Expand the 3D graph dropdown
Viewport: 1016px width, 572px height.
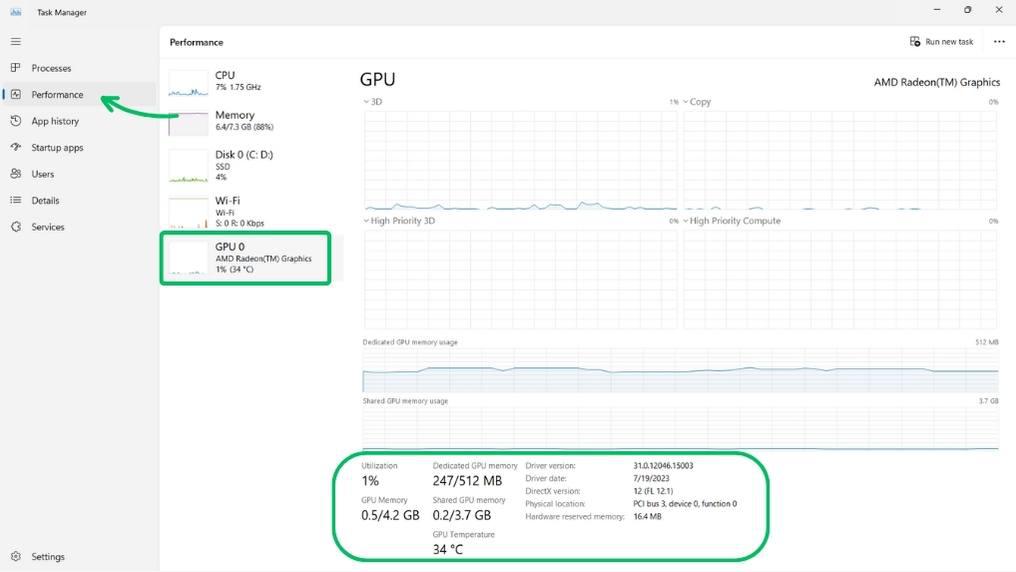pos(366,102)
